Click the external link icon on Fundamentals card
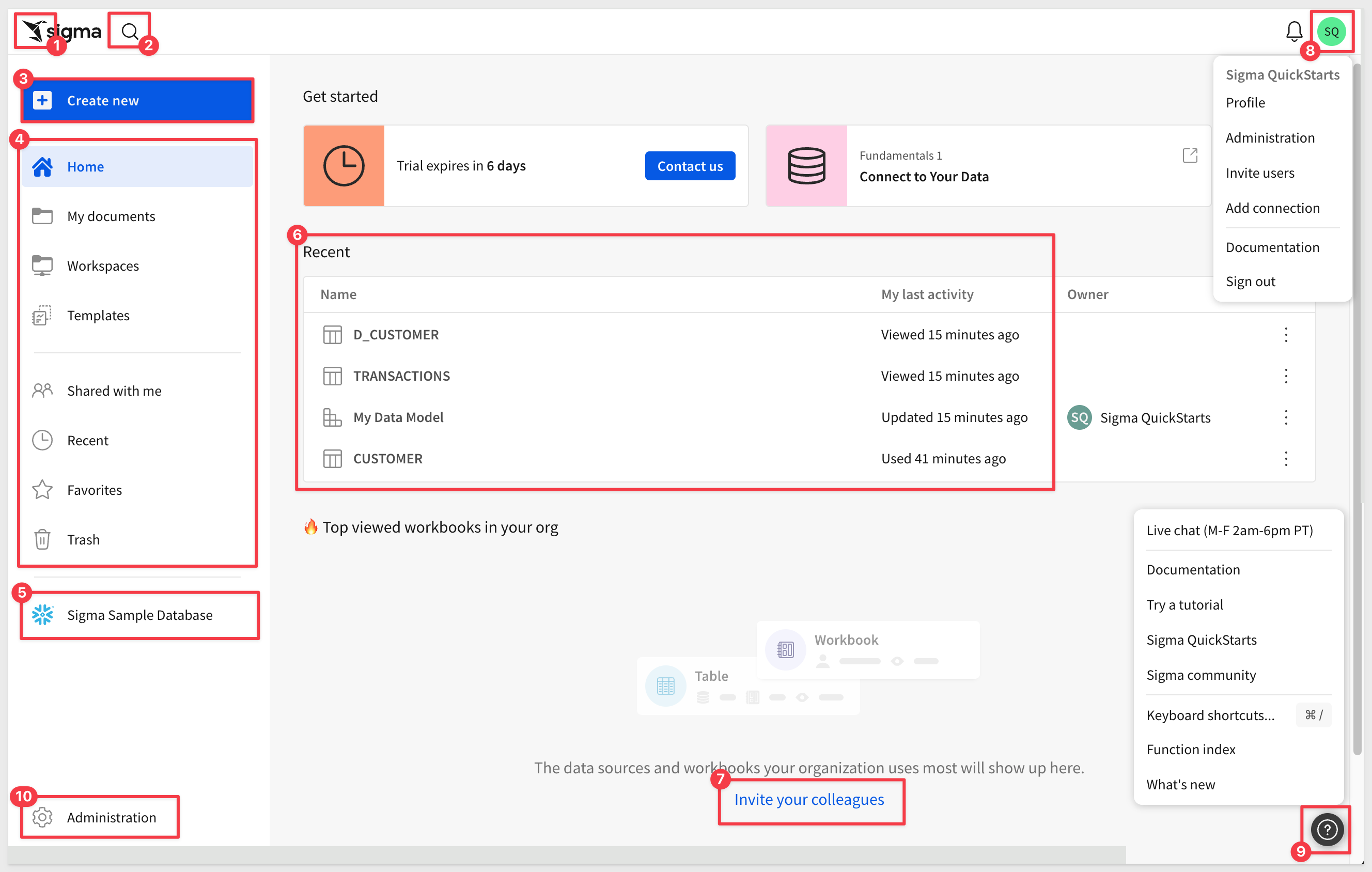 tap(1190, 155)
